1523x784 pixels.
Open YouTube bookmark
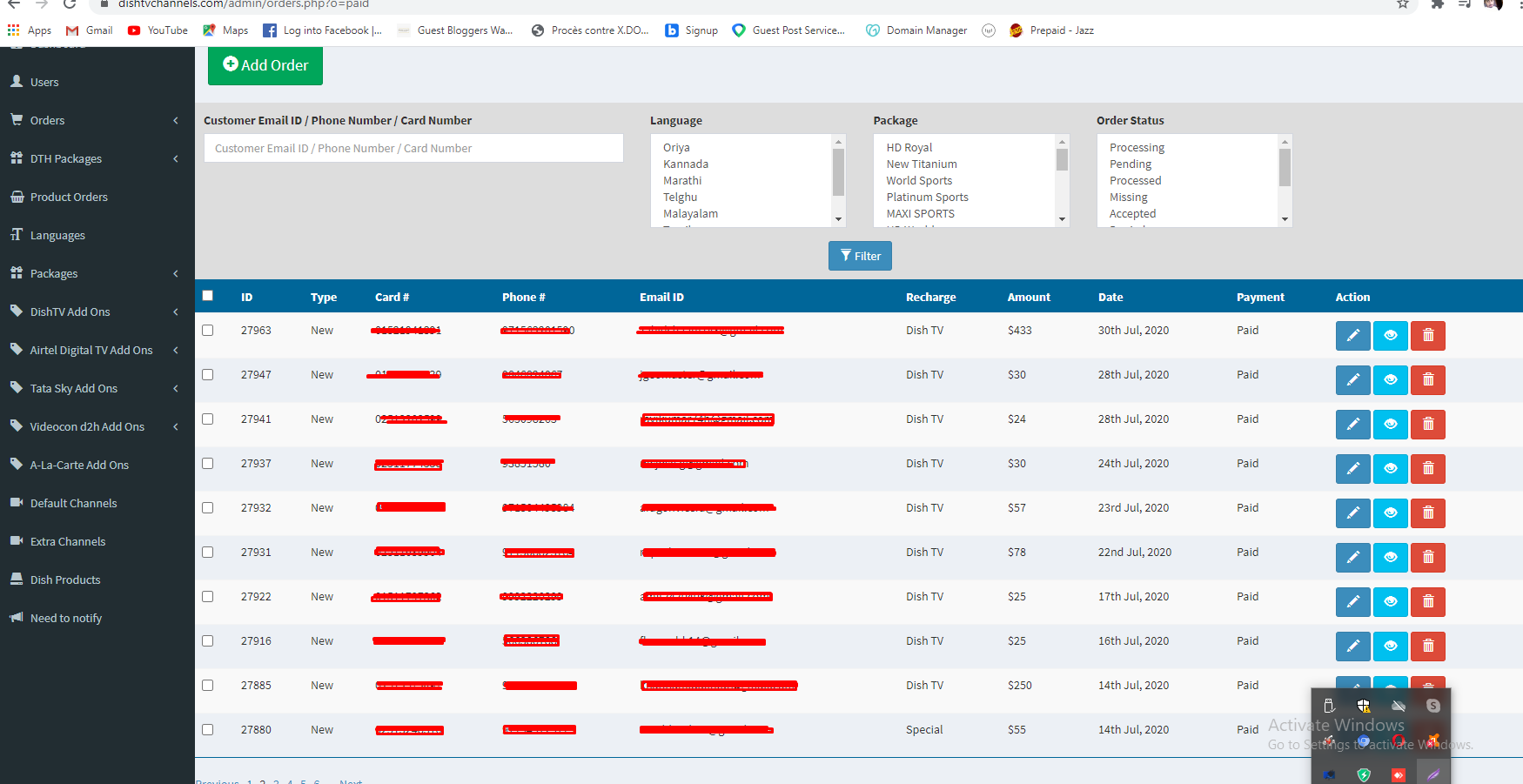tap(158, 30)
